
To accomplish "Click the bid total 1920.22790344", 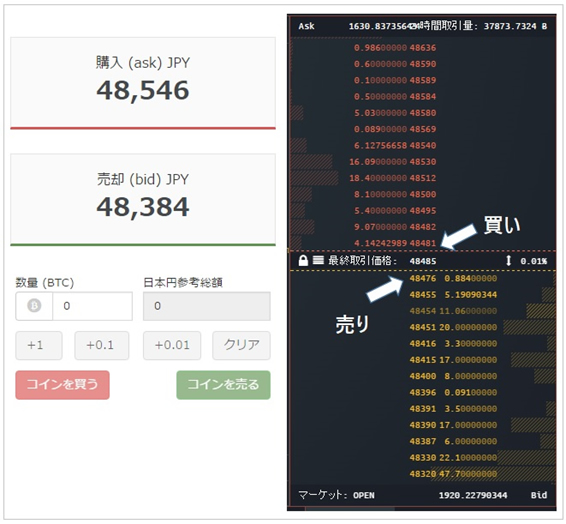I will (x=473, y=495).
